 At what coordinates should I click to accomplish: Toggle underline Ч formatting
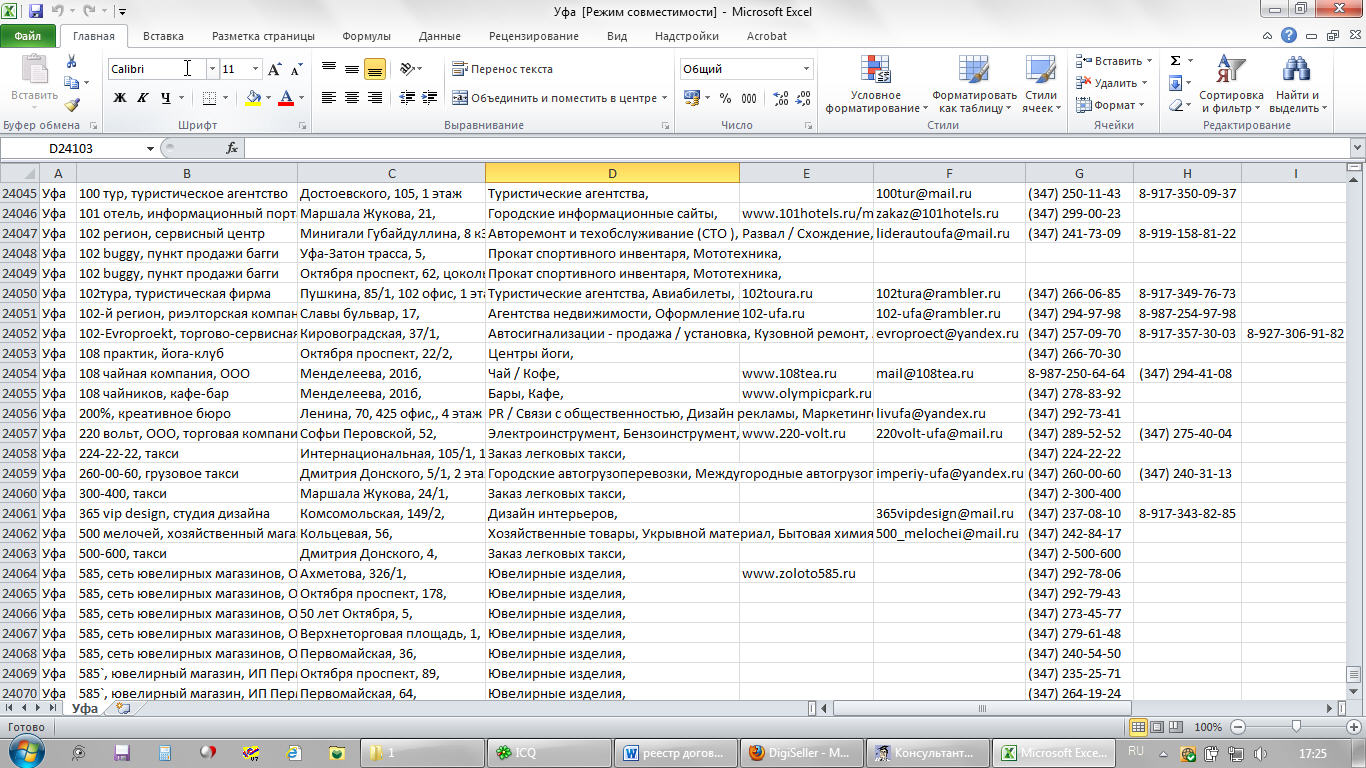coord(165,98)
